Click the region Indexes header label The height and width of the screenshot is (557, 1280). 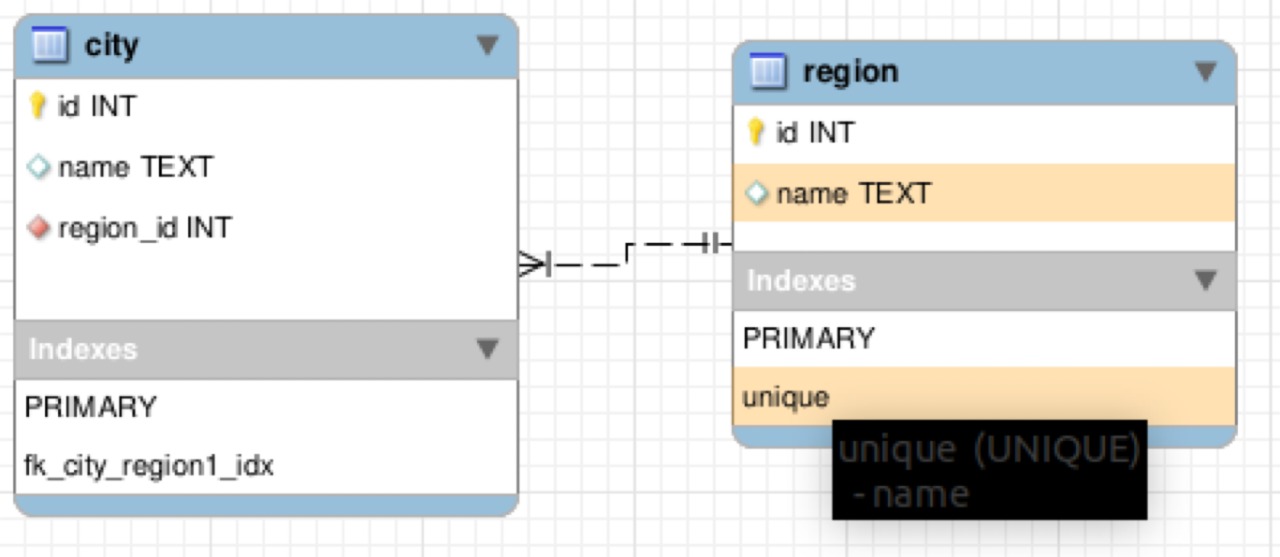click(801, 280)
